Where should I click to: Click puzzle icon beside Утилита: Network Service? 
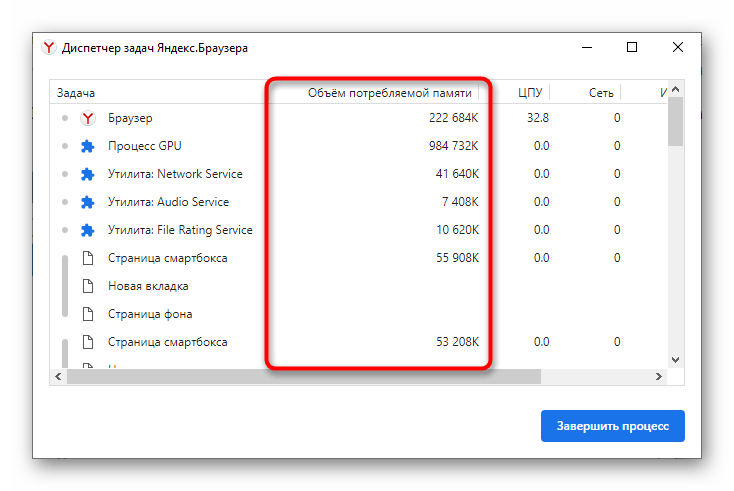[x=88, y=175]
